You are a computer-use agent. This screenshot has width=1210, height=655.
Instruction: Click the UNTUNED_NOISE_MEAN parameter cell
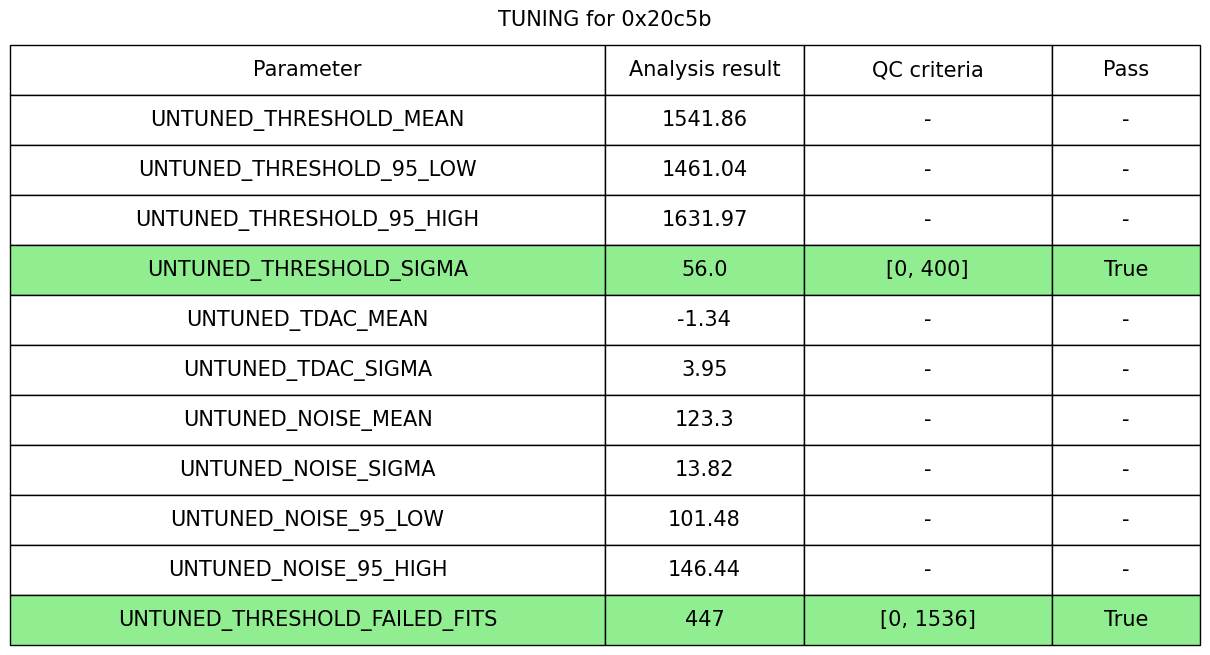click(x=307, y=420)
